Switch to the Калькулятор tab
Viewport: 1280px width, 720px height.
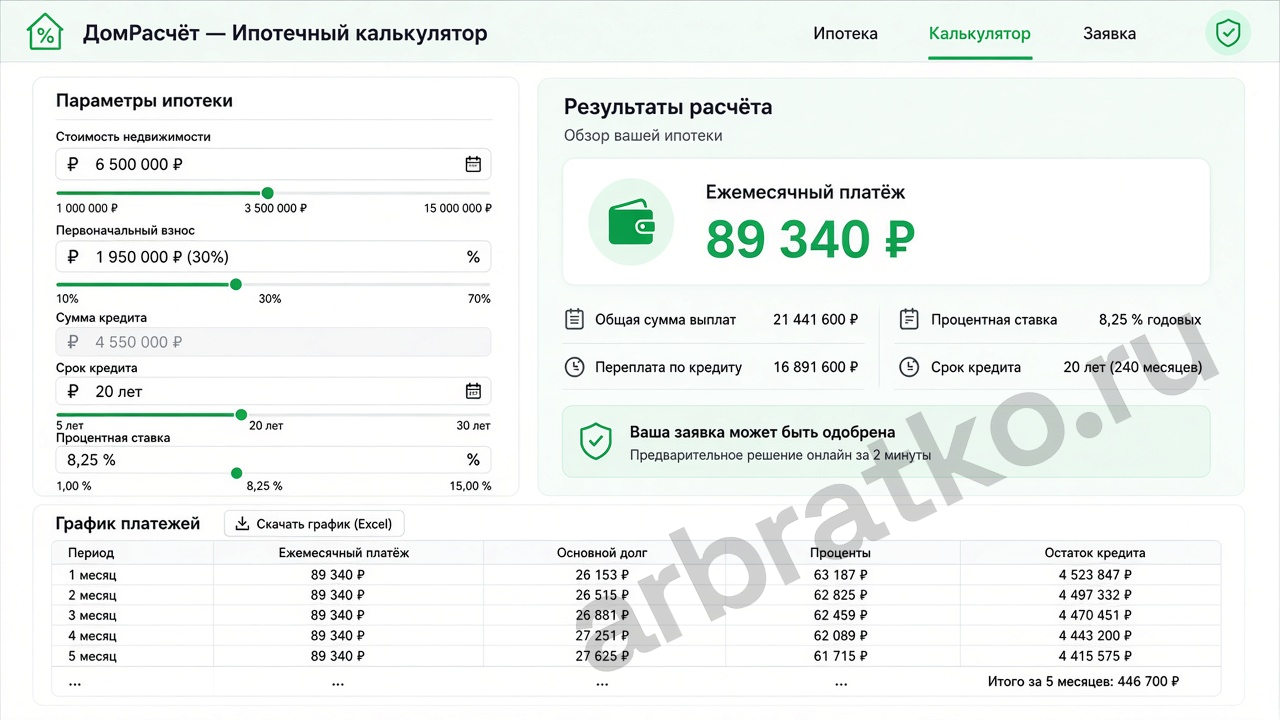pos(980,34)
